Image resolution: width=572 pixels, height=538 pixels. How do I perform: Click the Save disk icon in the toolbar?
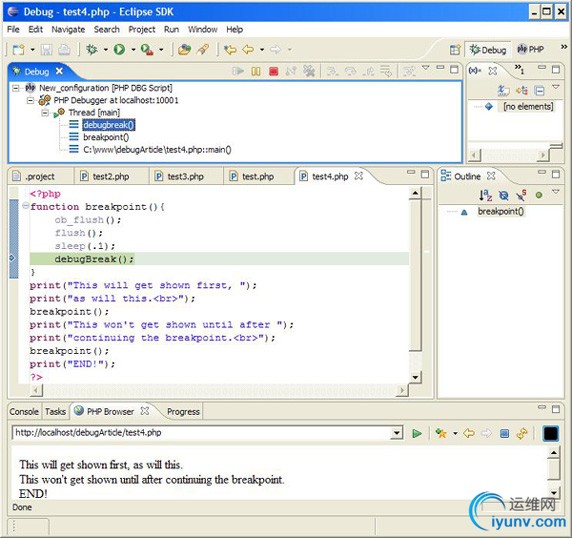pos(46,49)
